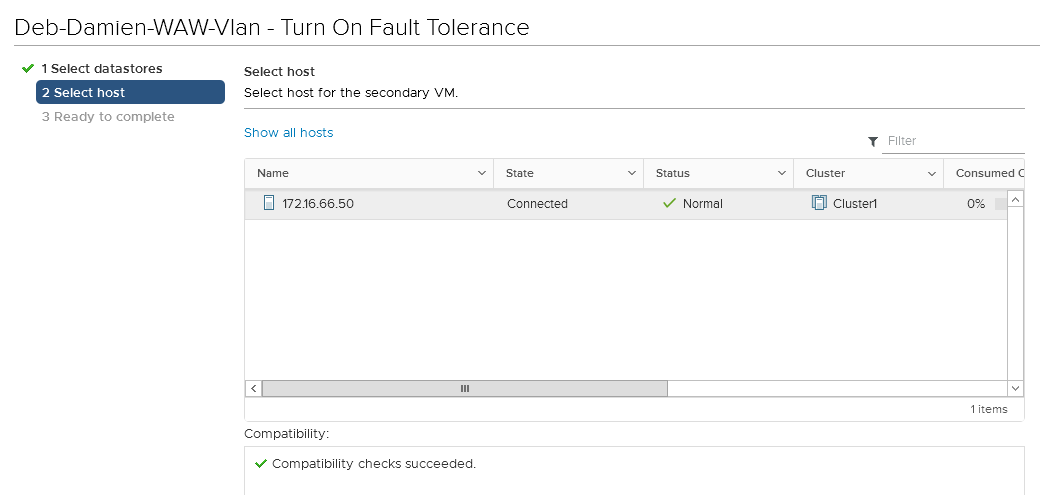
Task: Select the 172.16.66.50 host row
Action: point(400,204)
